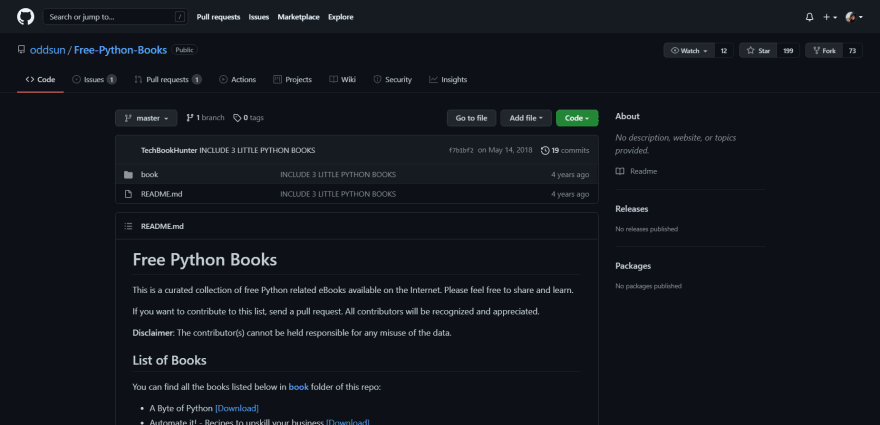
Task: Click the slash shortcut key icon in search
Action: click(180, 17)
